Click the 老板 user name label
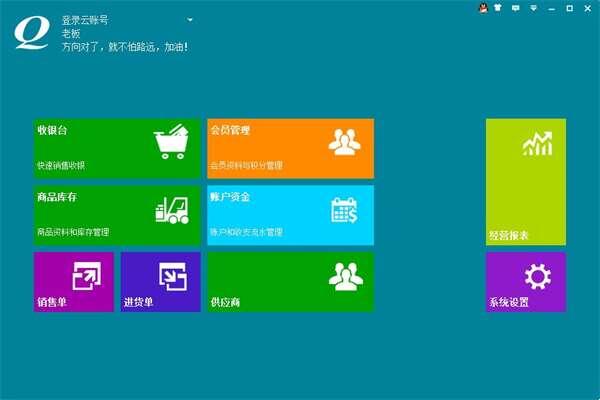 (x=72, y=33)
